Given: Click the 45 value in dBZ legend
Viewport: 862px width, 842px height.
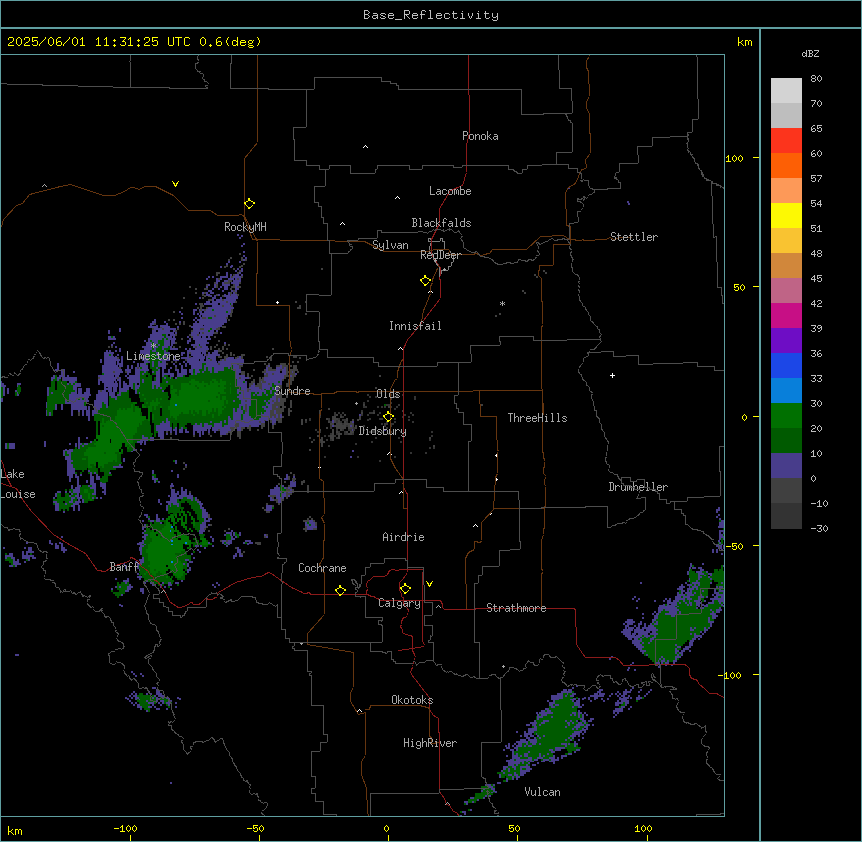Looking at the screenshot, I should (x=816, y=279).
